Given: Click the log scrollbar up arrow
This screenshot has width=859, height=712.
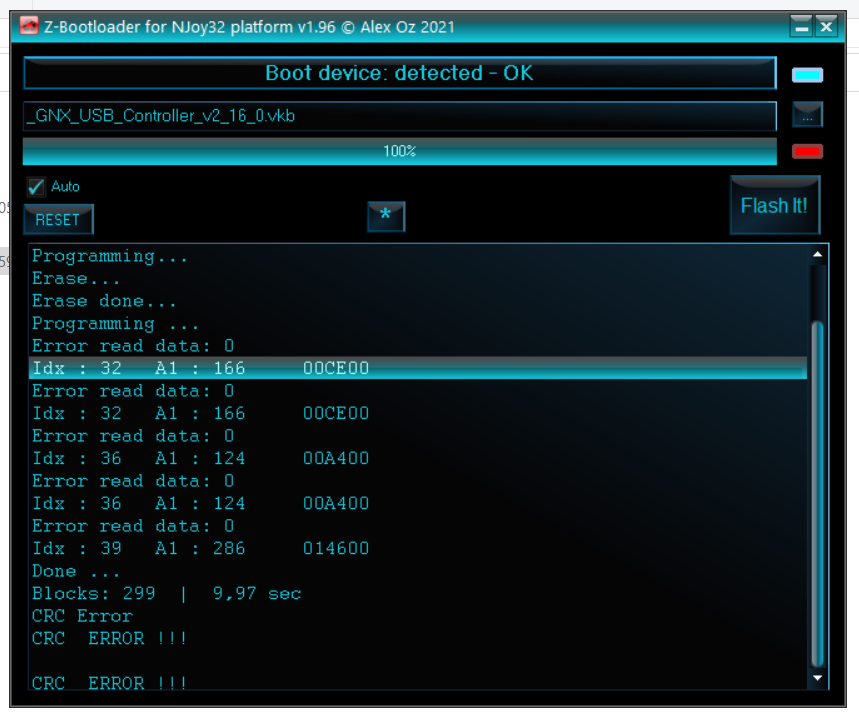Looking at the screenshot, I should [817, 254].
